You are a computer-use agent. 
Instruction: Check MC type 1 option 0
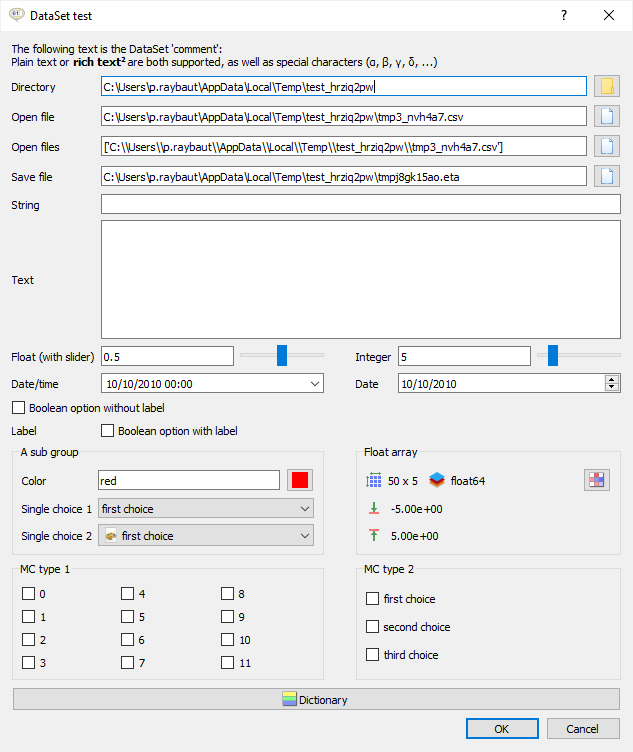28,594
